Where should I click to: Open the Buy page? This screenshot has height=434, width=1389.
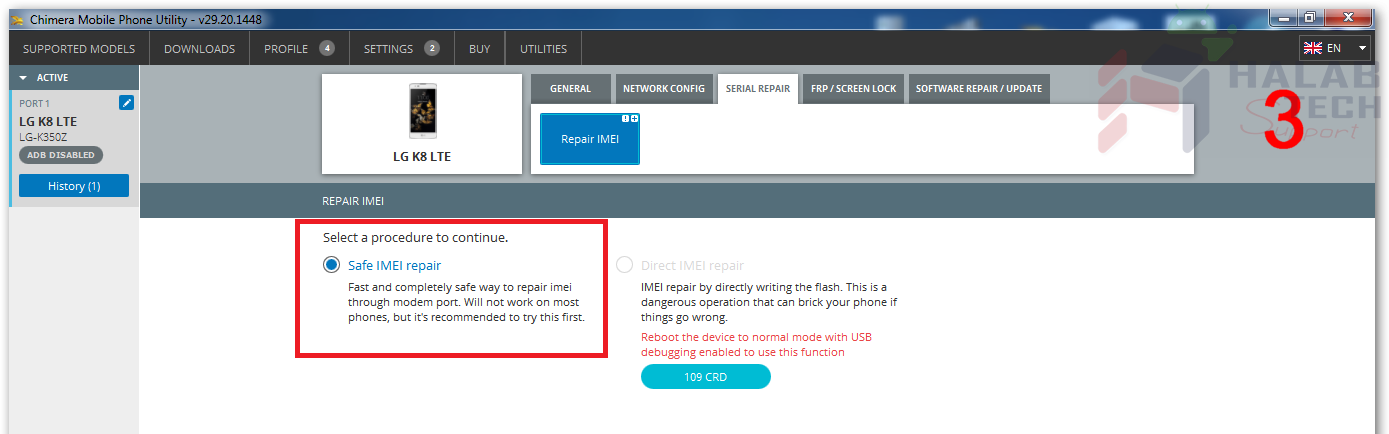[480, 48]
